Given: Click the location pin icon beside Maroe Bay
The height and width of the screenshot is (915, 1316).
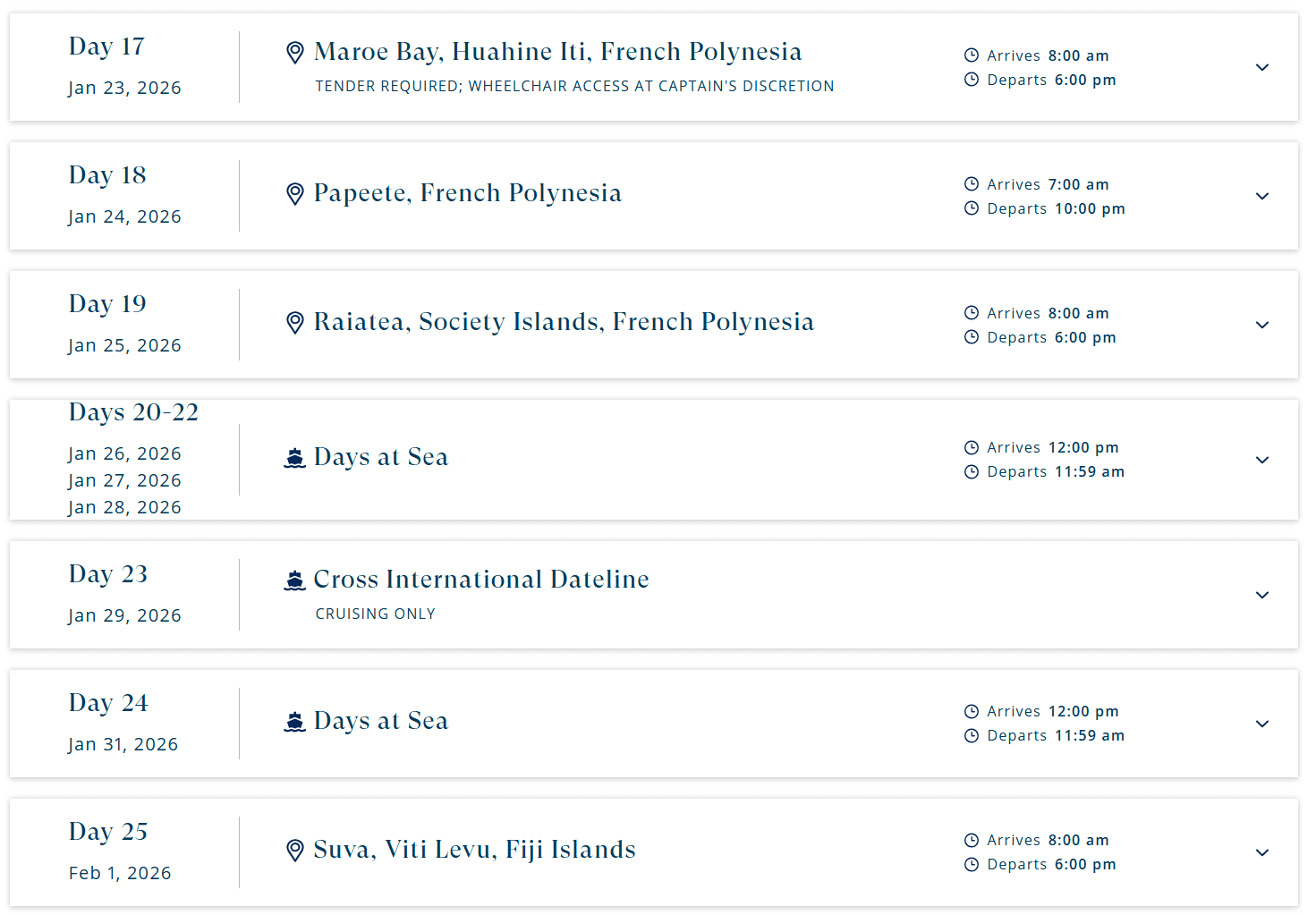Looking at the screenshot, I should 295,53.
